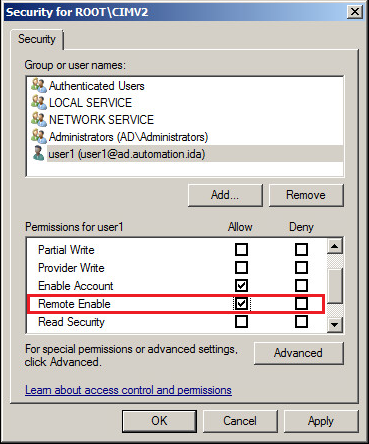Screen dimensions: 369x444
Task: Open Advanced security settings
Action: (298, 353)
